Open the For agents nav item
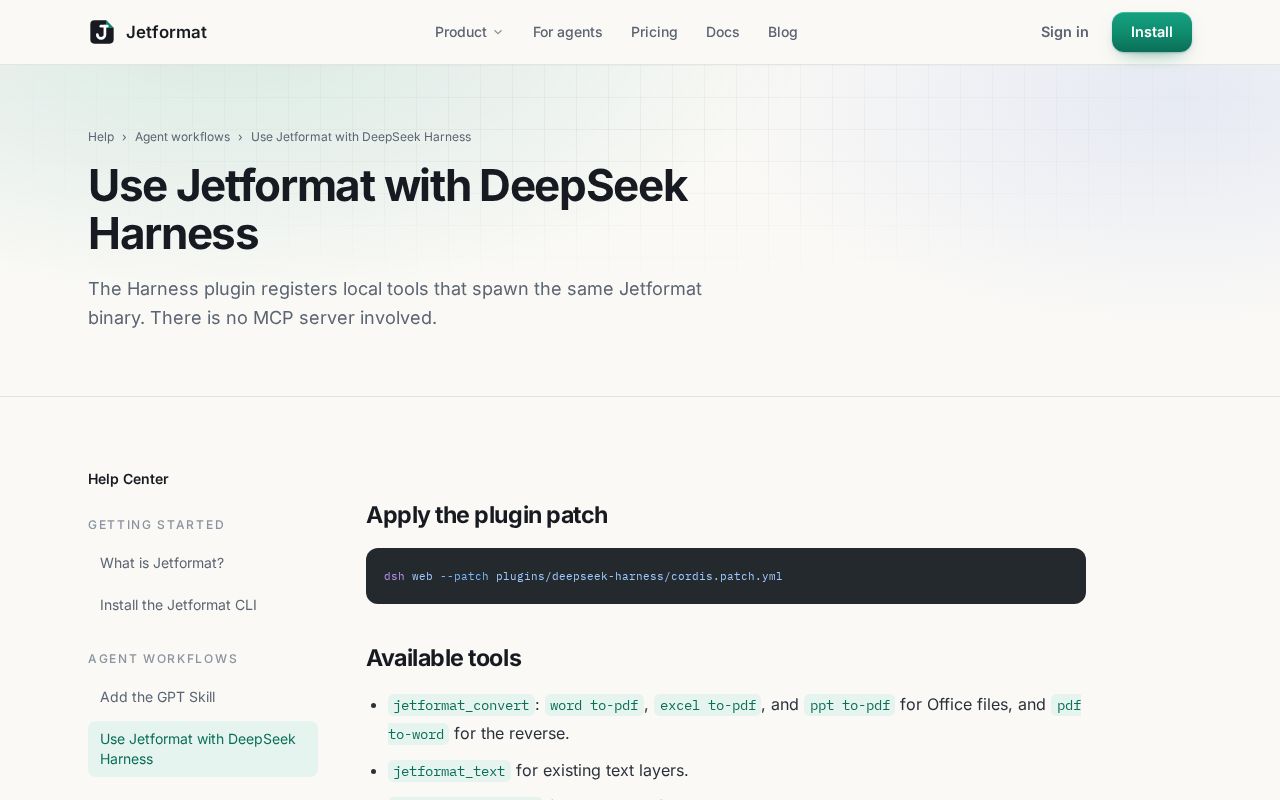 [567, 32]
